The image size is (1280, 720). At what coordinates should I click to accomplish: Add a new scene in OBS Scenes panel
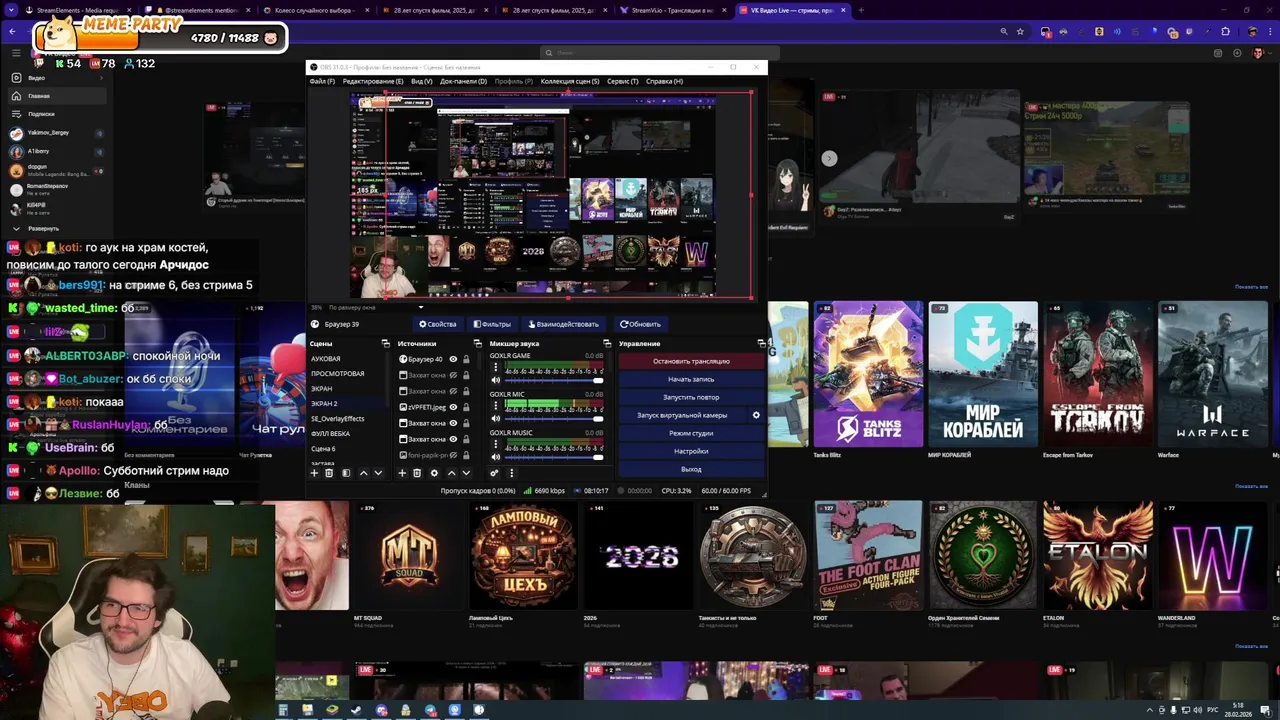tap(314, 473)
